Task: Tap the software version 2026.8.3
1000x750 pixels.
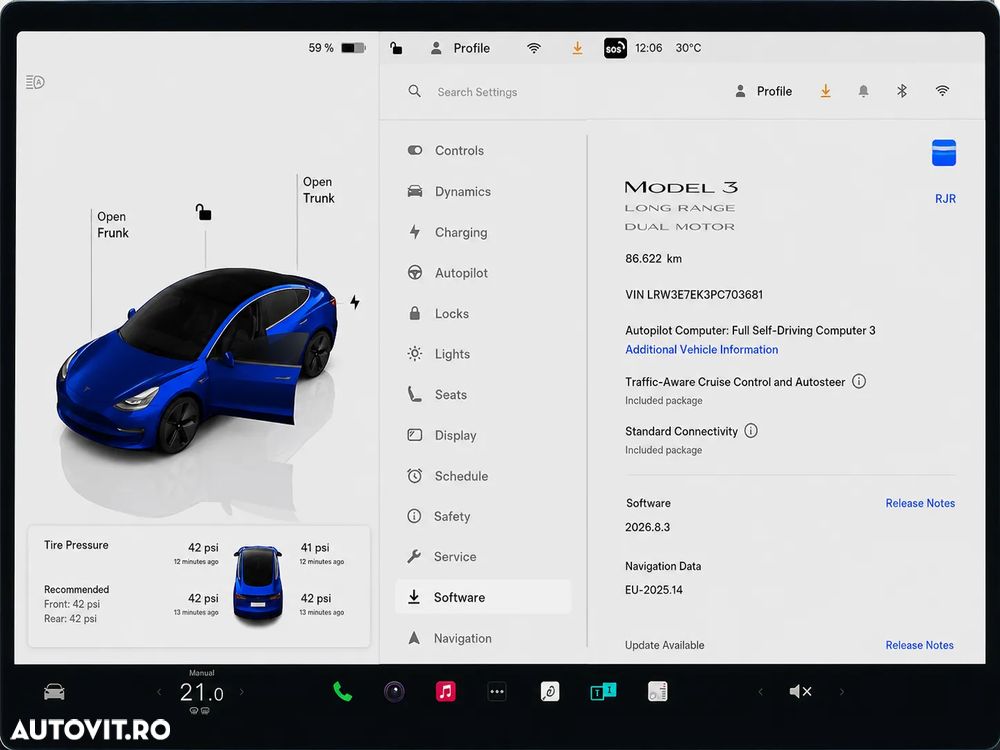Action: 647,527
